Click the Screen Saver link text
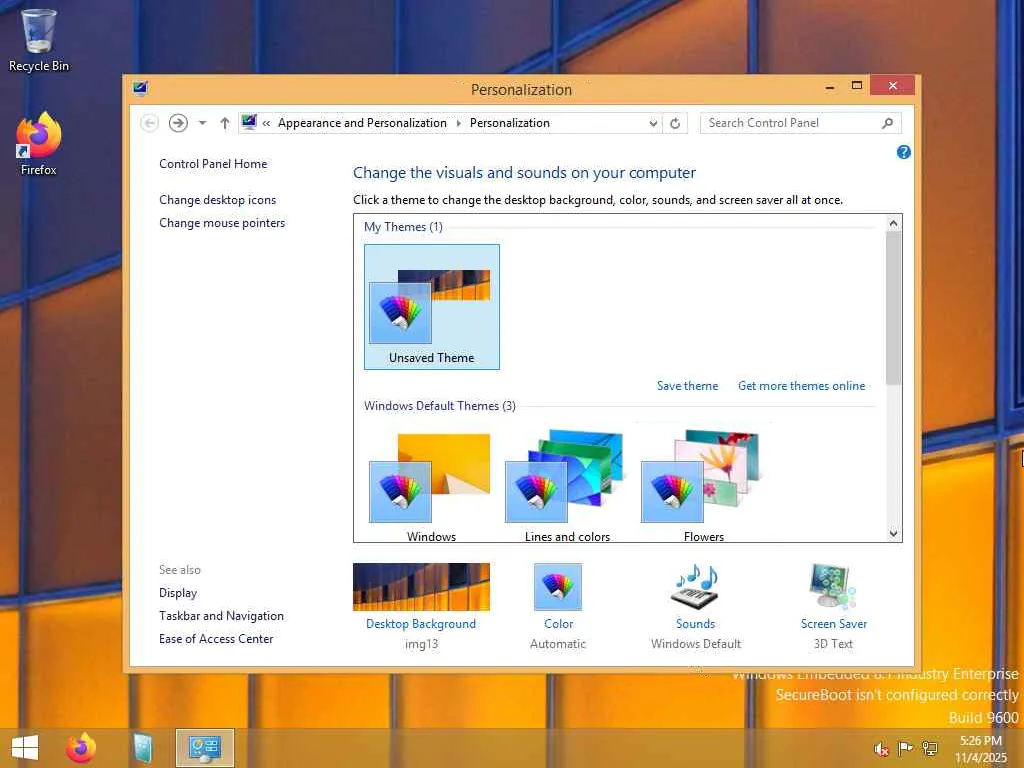Image resolution: width=1024 pixels, height=768 pixels. click(x=834, y=624)
